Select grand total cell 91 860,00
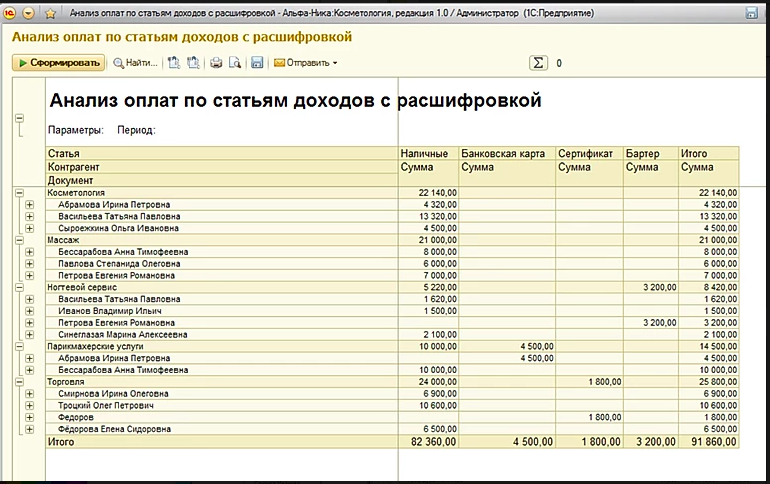The height and width of the screenshot is (484, 770). coord(709,442)
